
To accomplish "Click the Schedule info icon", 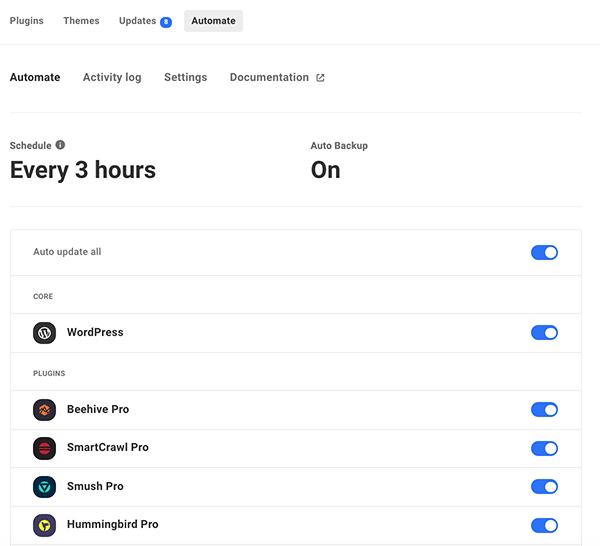I will click(60, 145).
